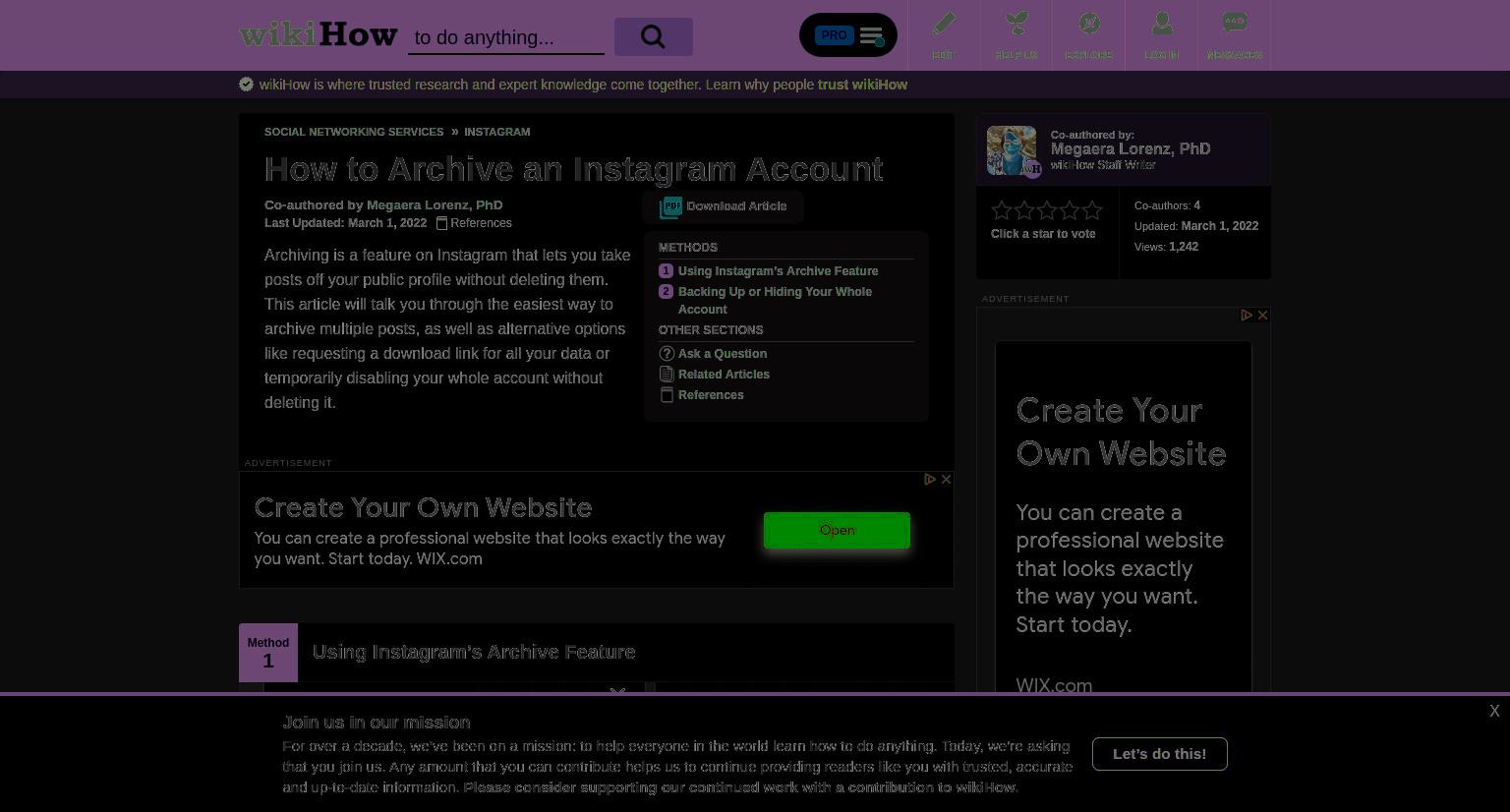Image resolution: width=1510 pixels, height=812 pixels.
Task: Click WIX.com text in the sidebar ad
Action: (x=1054, y=685)
